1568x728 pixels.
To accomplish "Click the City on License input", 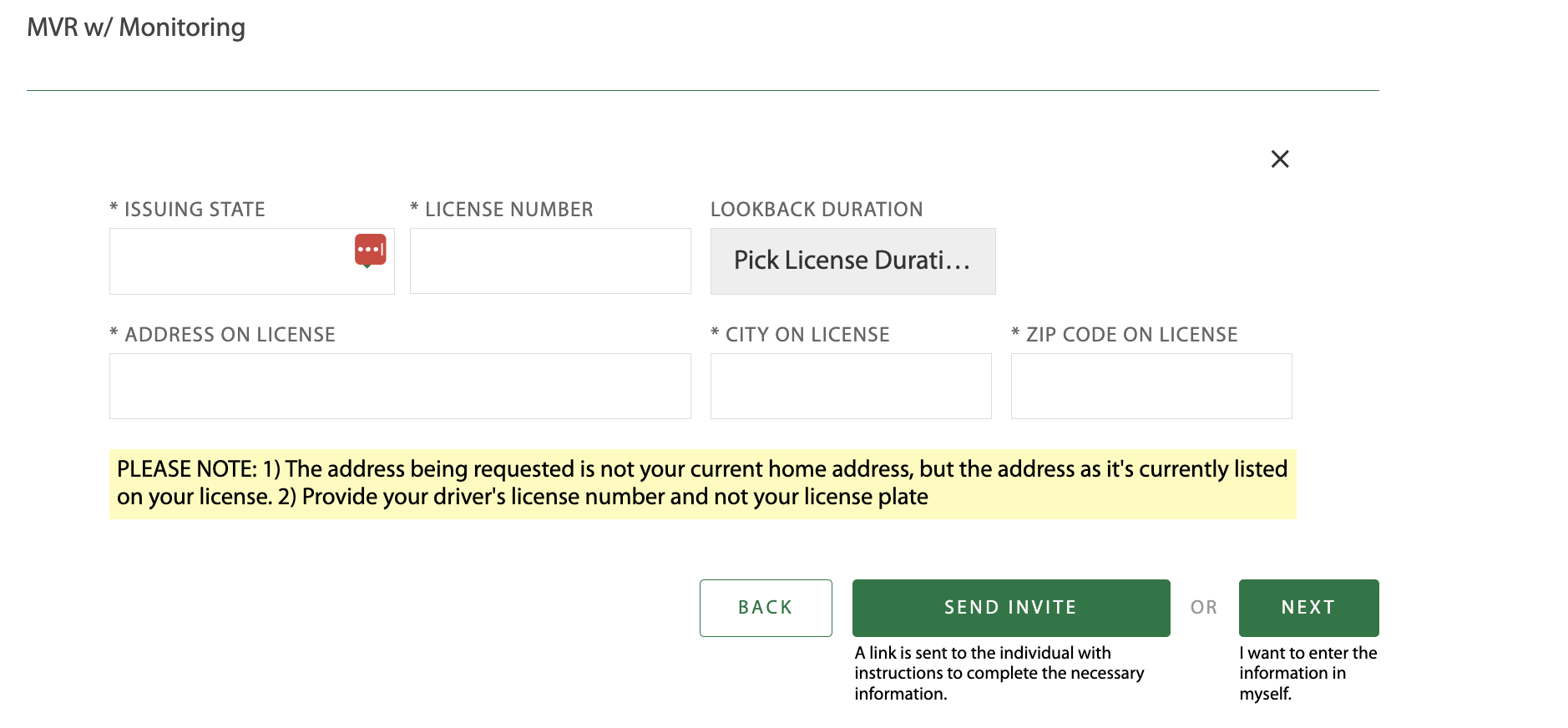I will pos(851,386).
